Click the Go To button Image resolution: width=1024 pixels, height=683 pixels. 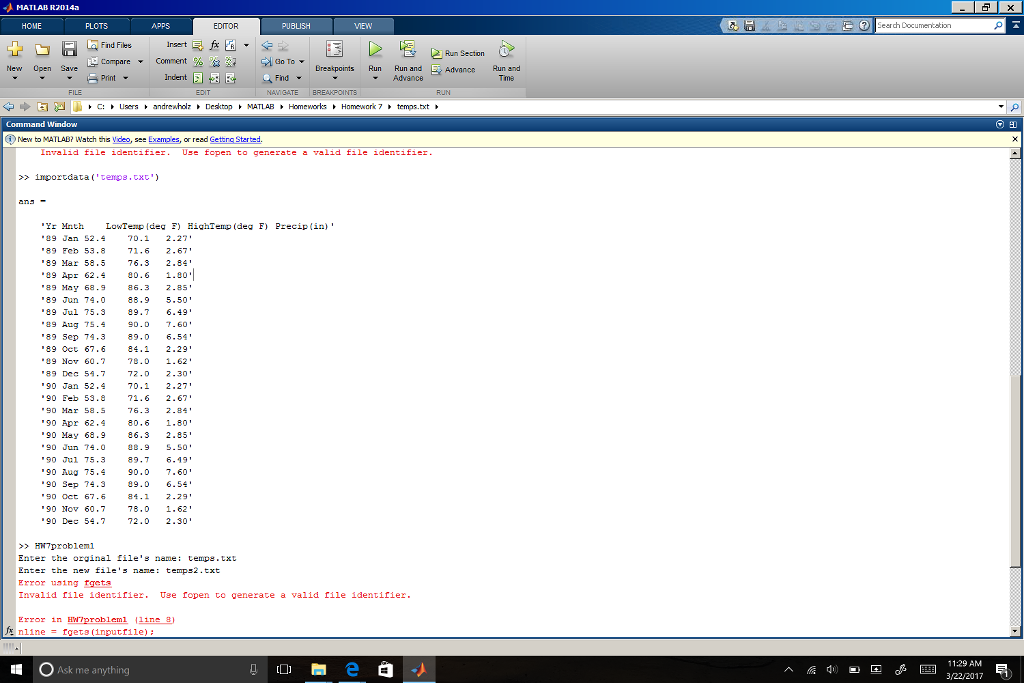click(x=279, y=61)
